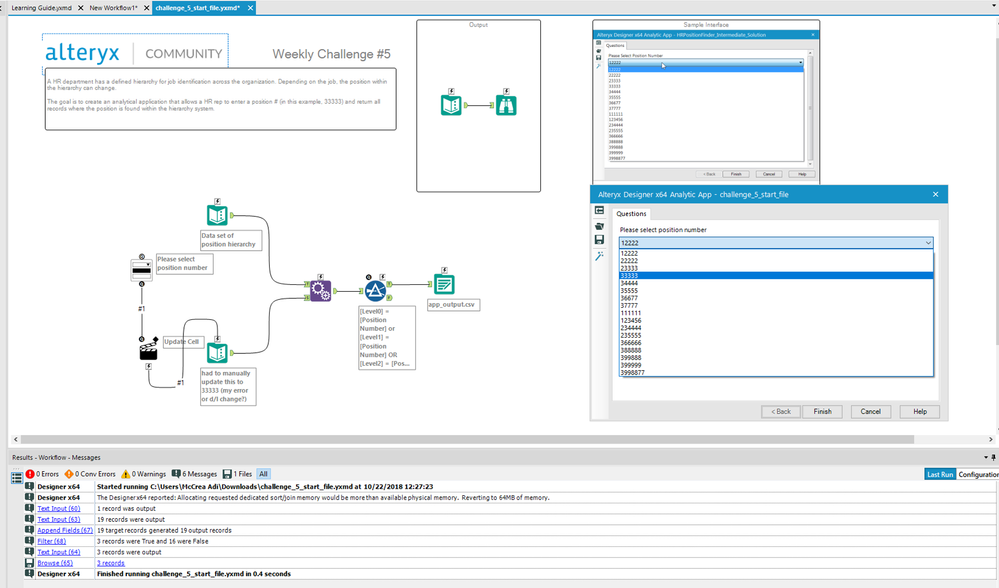Click the save icon in Analytic App dialog
Image resolution: width=999 pixels, height=588 pixels.
click(x=599, y=240)
